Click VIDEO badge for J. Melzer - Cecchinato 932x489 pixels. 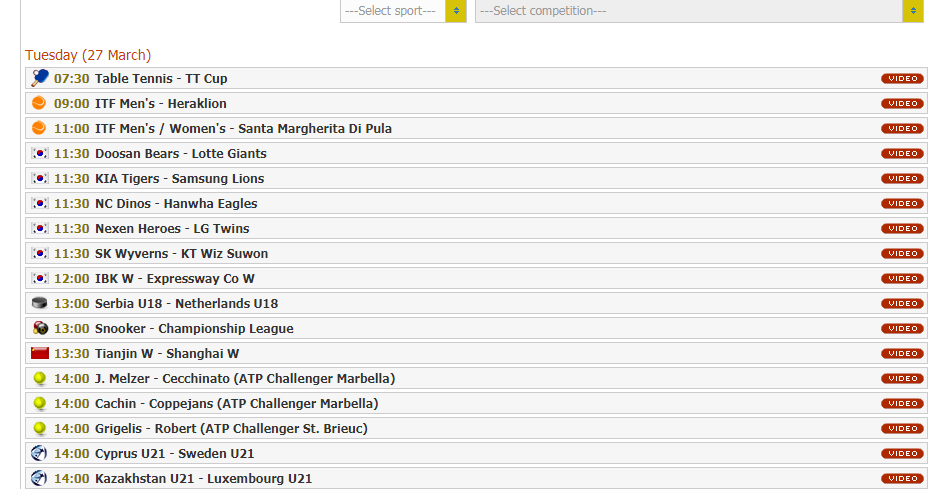tap(902, 378)
